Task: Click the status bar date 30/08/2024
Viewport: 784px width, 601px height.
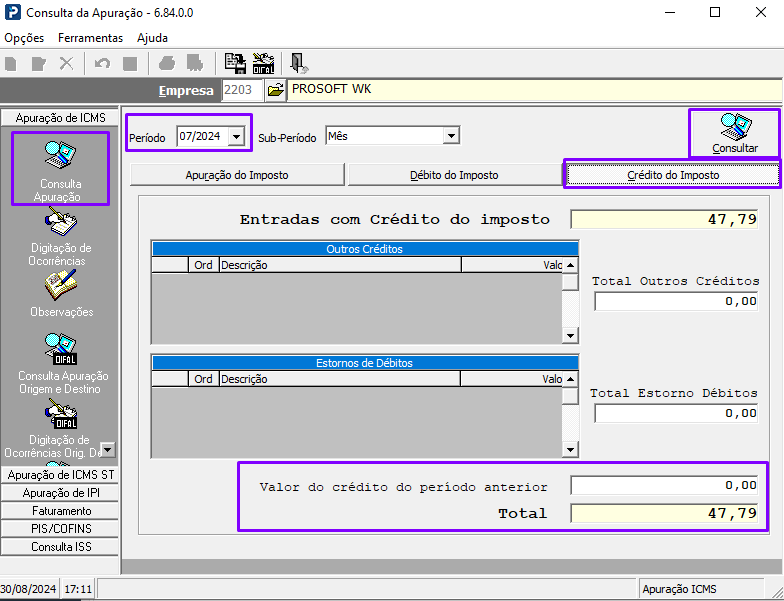Action: coord(28,589)
